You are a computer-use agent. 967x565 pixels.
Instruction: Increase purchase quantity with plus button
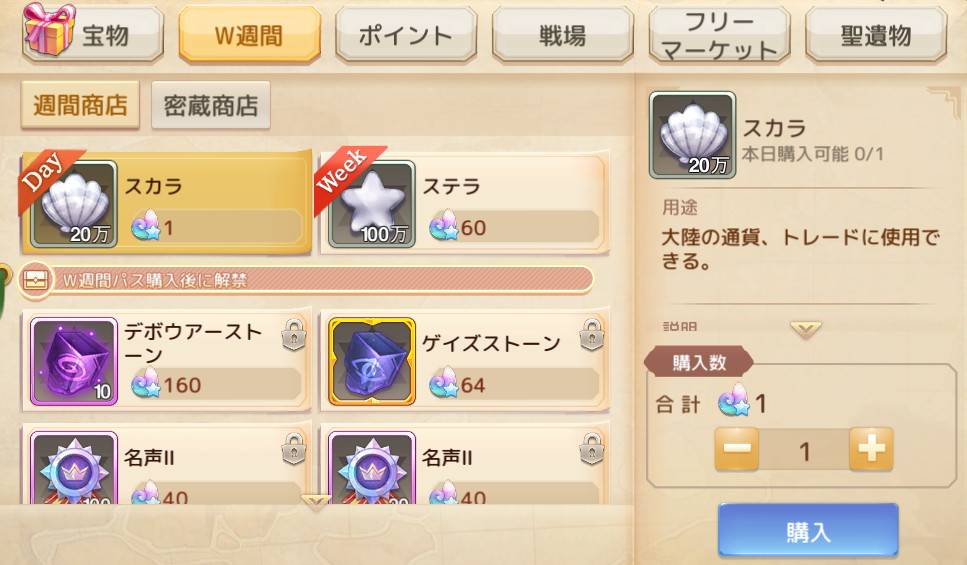(x=871, y=449)
